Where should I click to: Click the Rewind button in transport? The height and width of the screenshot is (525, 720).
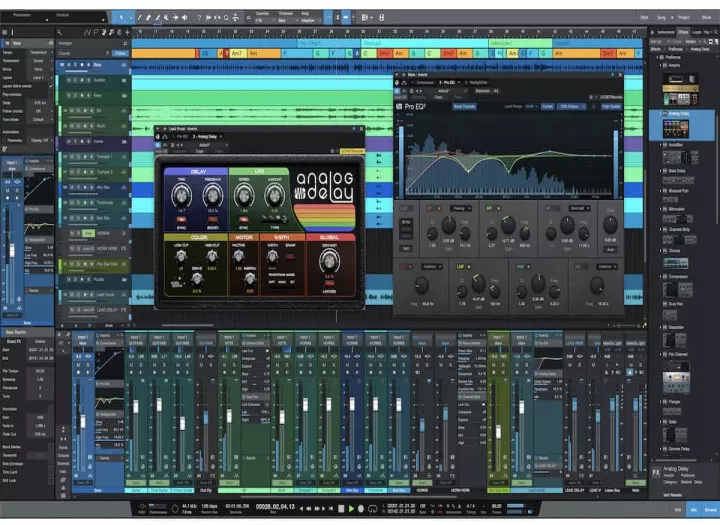tap(309, 508)
